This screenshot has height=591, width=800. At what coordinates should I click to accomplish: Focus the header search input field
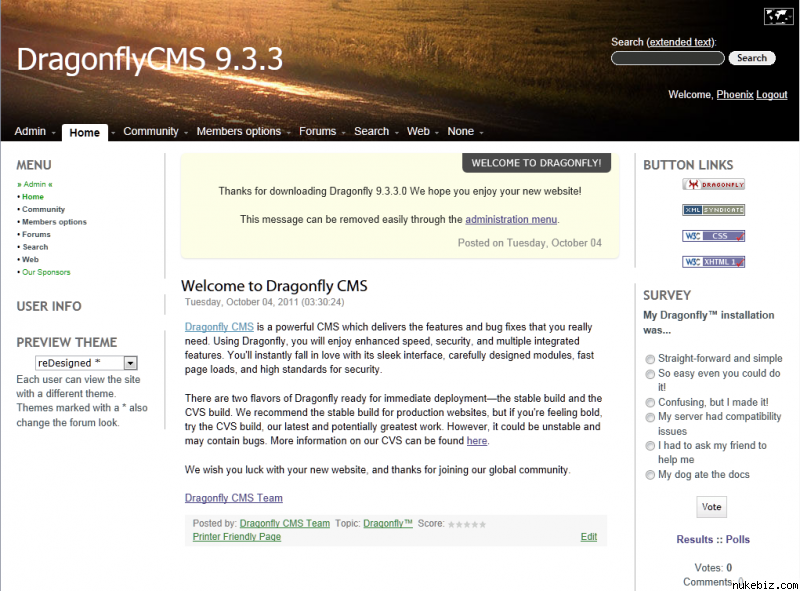[x=667, y=58]
